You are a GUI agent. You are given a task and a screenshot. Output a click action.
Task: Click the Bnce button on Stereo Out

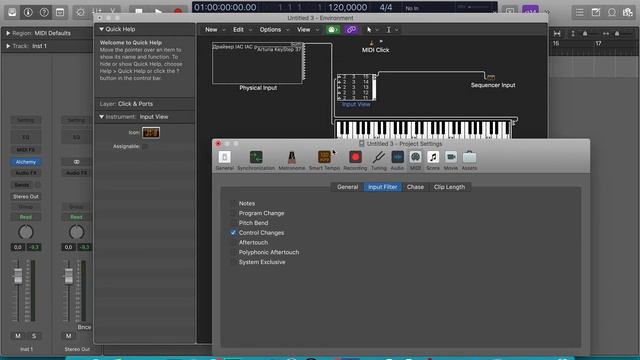pyautogui.click(x=84, y=327)
